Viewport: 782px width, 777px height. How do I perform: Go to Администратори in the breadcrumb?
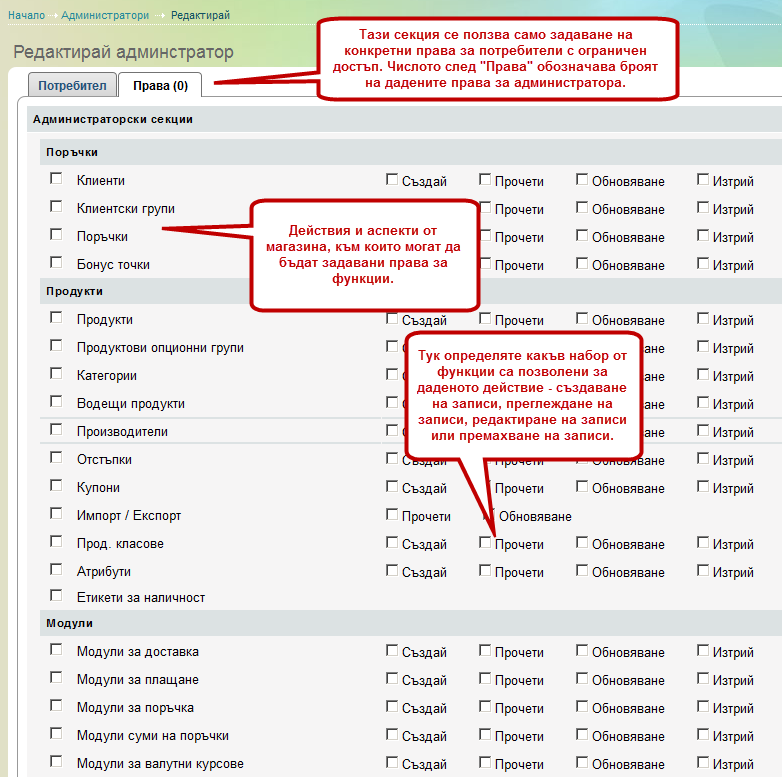click(x=105, y=16)
